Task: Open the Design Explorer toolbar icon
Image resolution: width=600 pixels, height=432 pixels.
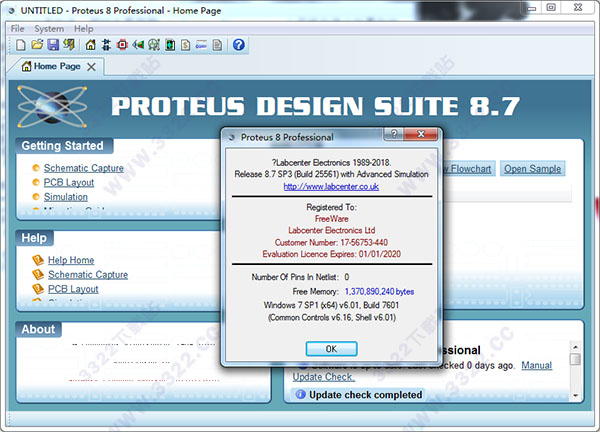Action: 170,45
